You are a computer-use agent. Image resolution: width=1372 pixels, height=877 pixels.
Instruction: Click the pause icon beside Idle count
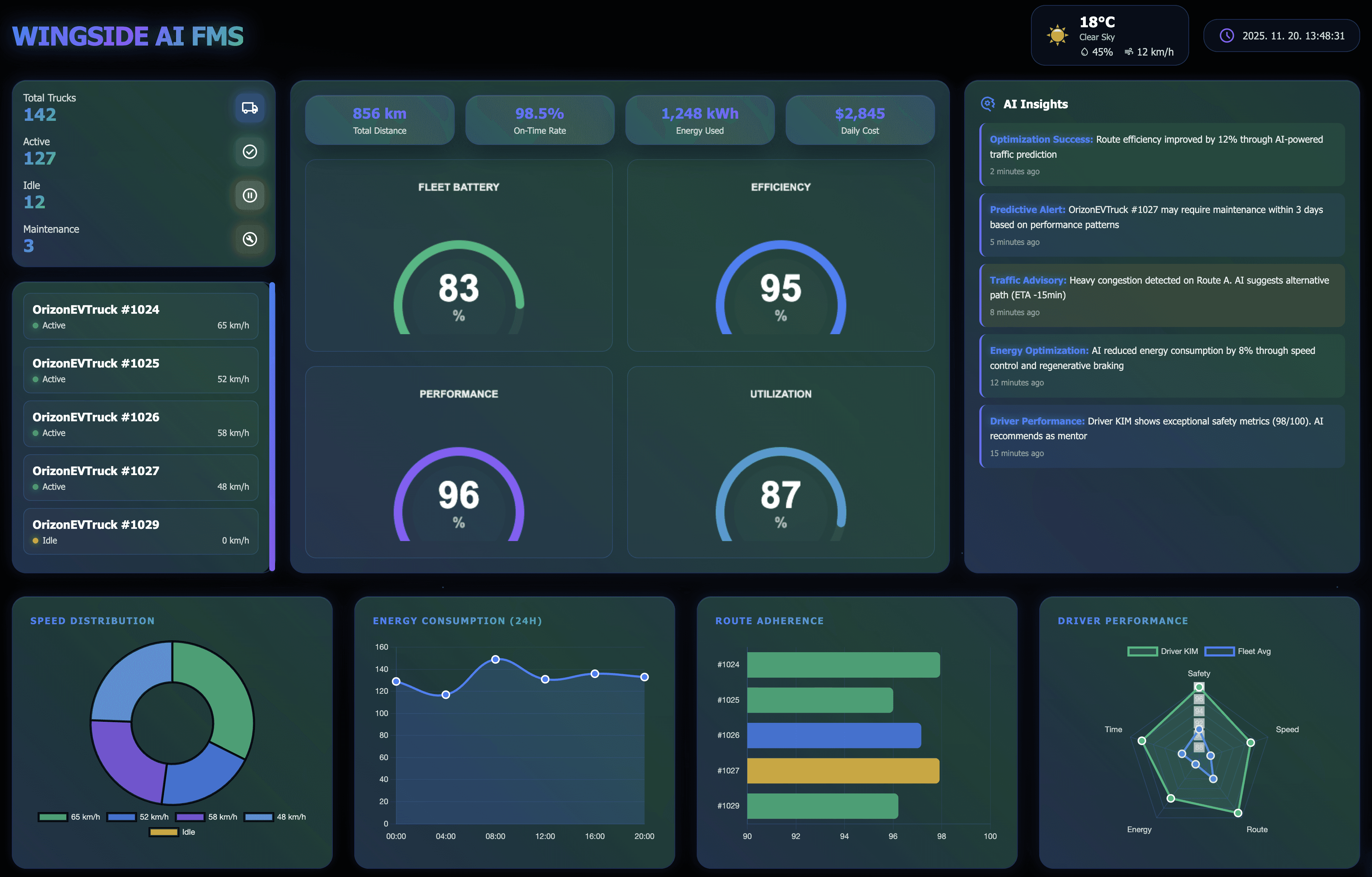pos(250,195)
